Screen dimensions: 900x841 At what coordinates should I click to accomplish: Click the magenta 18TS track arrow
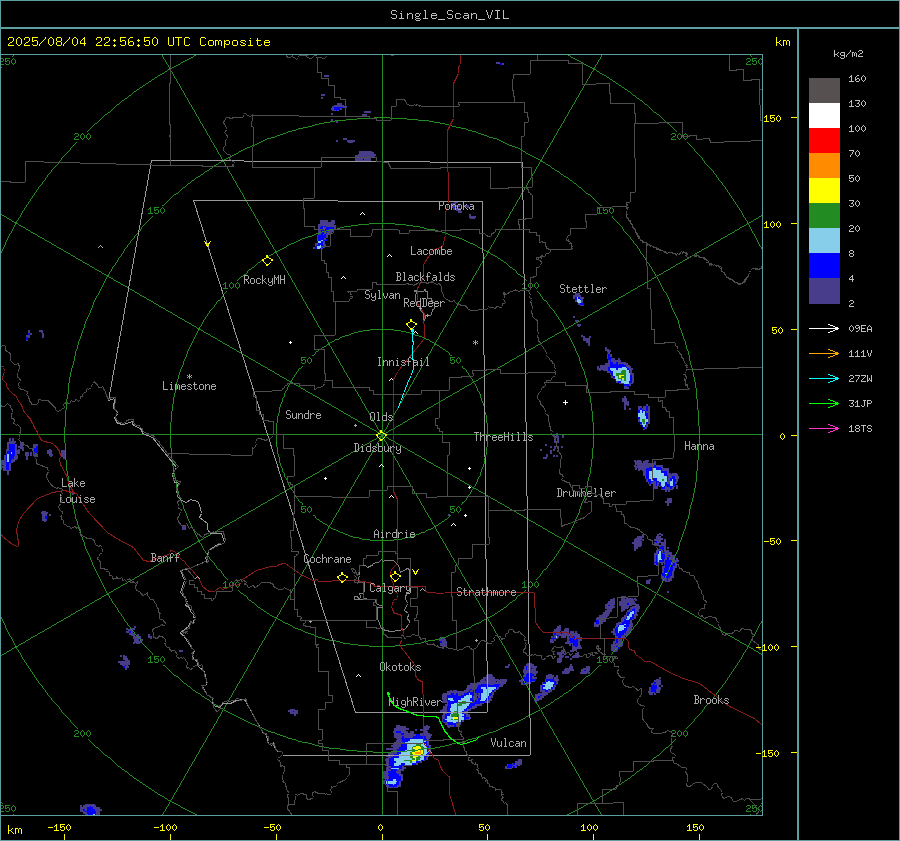[x=824, y=428]
